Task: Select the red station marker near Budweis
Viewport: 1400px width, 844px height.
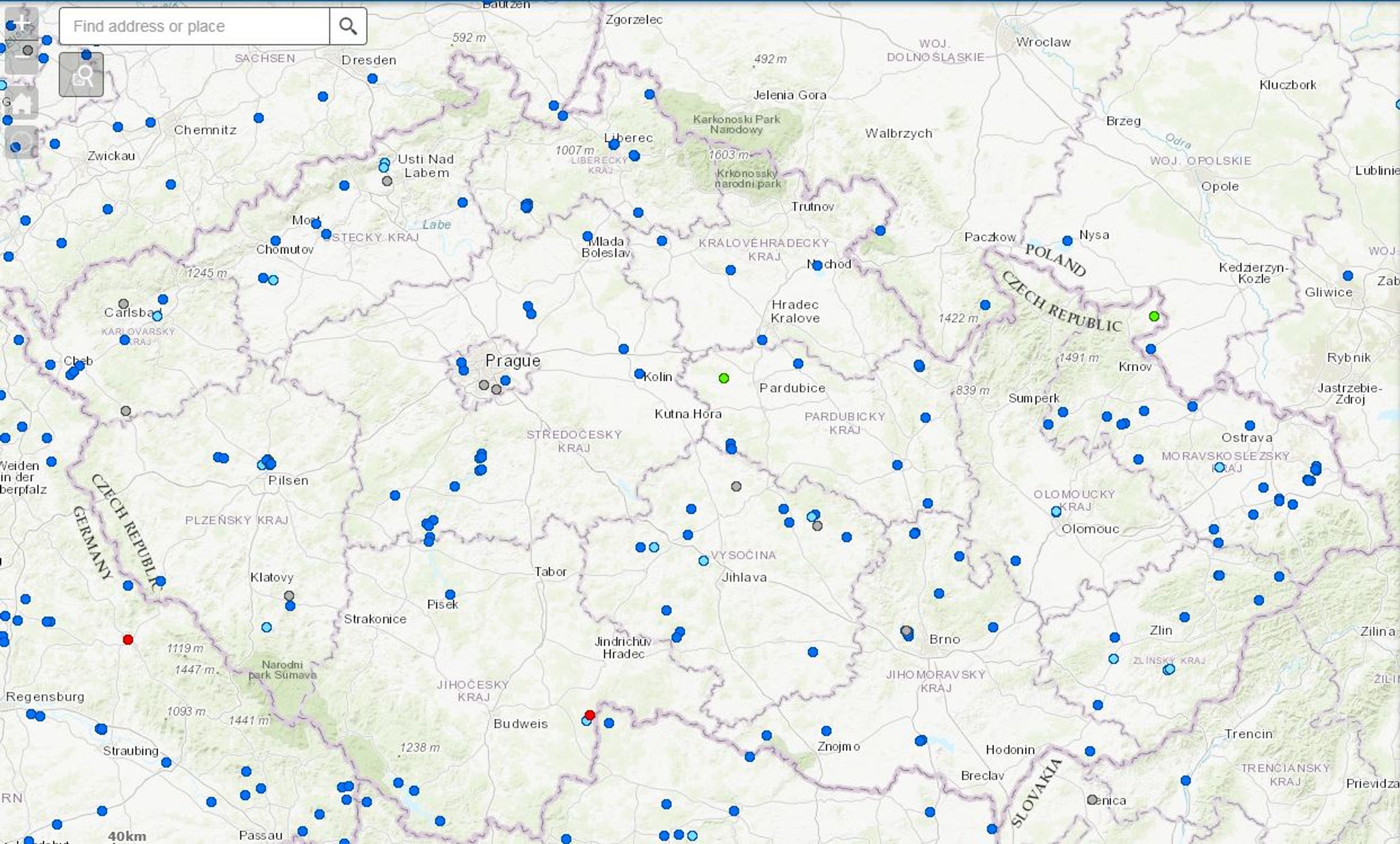Action: point(590,715)
